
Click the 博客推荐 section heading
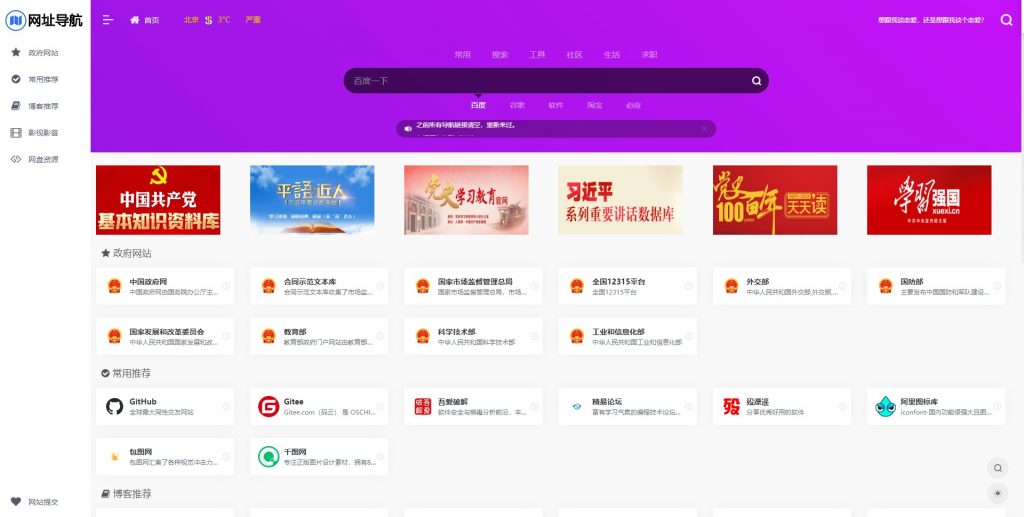[x=126, y=494]
